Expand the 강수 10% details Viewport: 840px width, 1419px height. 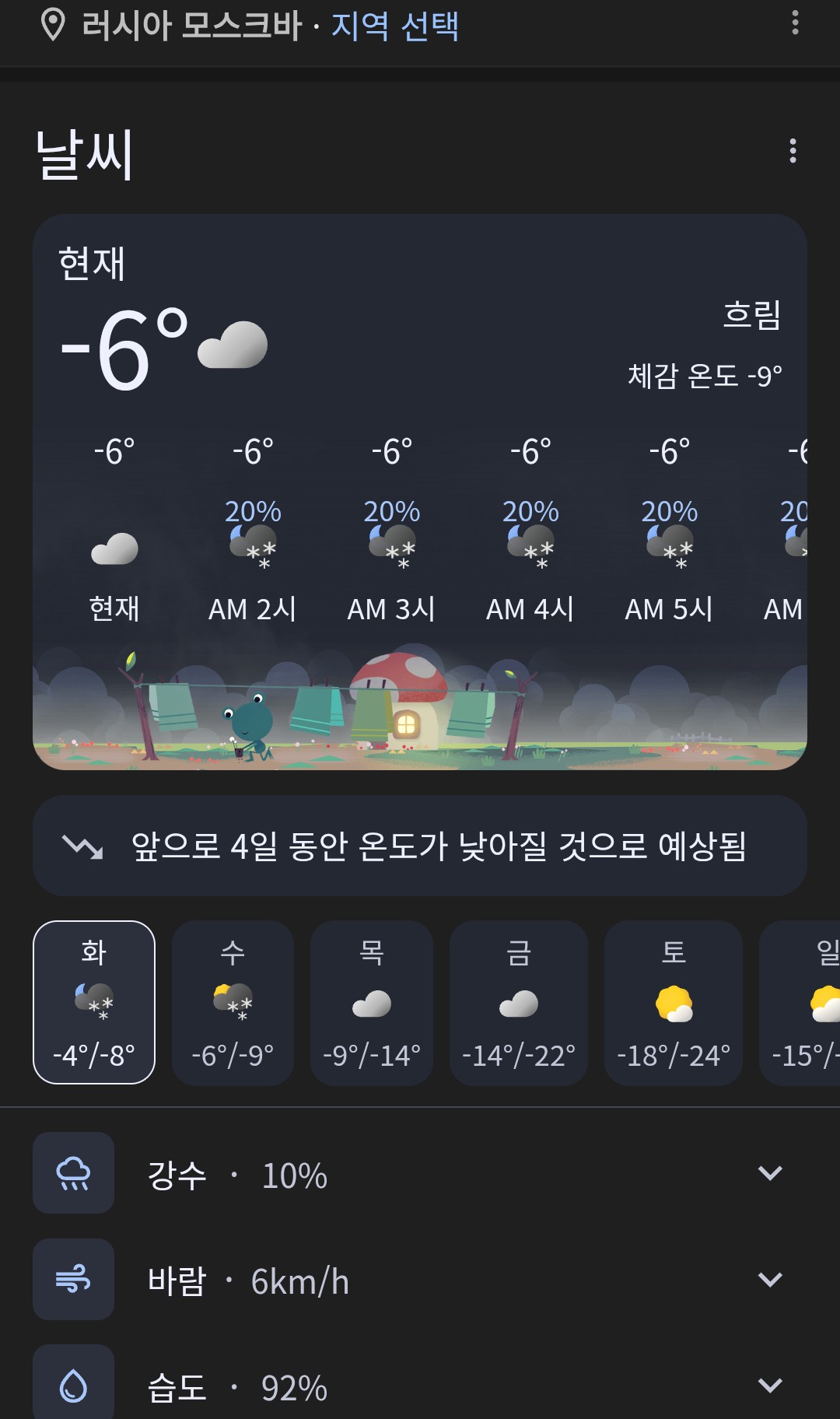pyautogui.click(x=769, y=1173)
